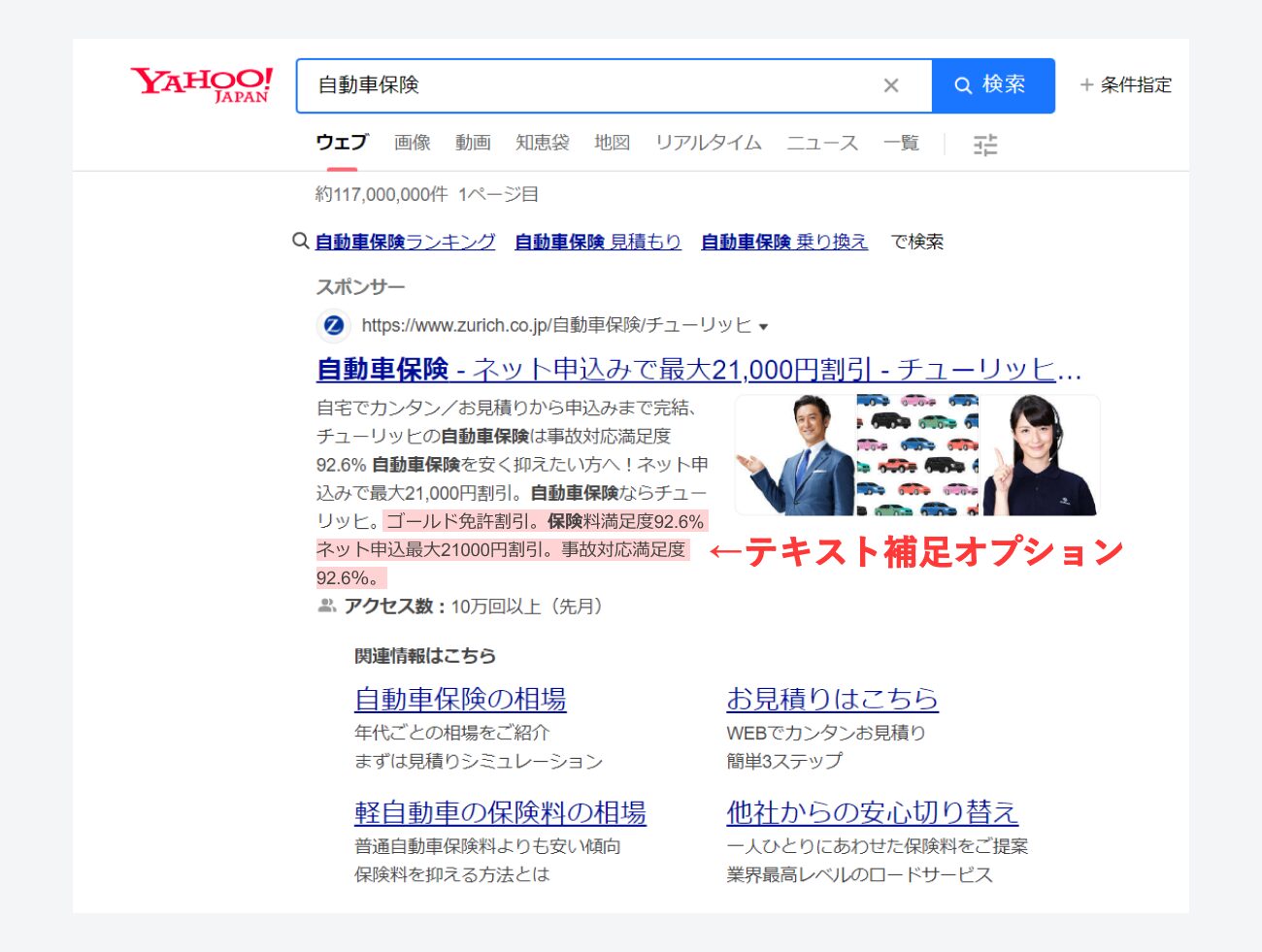Click the people icon beside アクセス数

(x=327, y=607)
